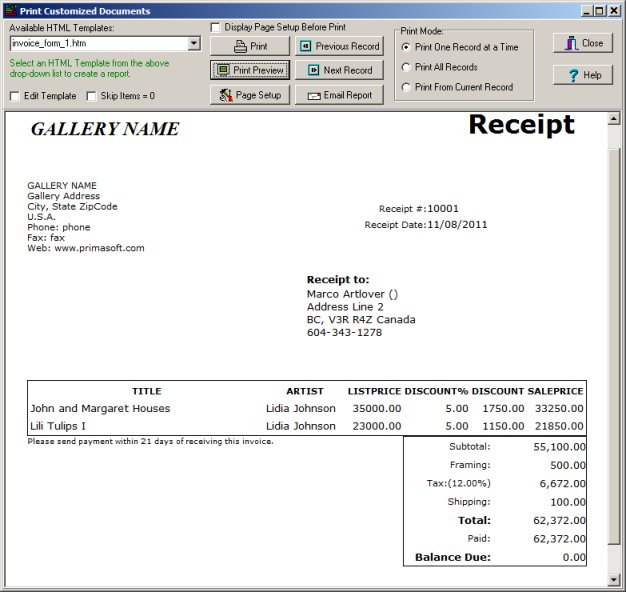Click 'Marco Artlover ()' recipient name
The width and height of the screenshot is (626, 592).
click(352, 294)
